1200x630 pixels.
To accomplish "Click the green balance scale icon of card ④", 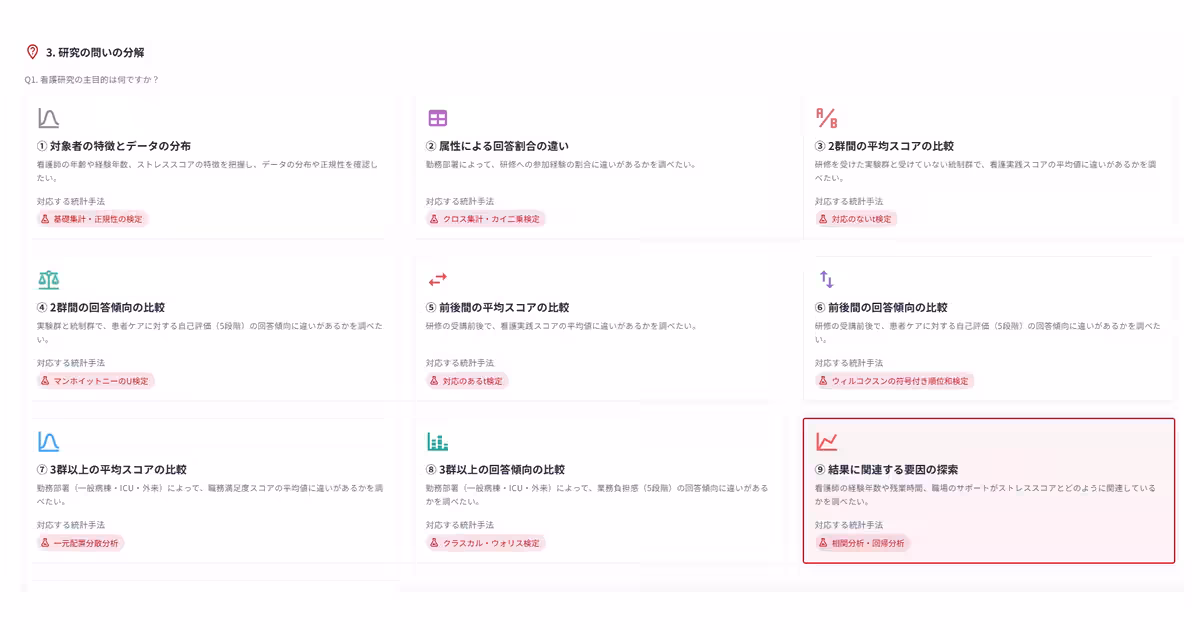I will tap(48, 279).
